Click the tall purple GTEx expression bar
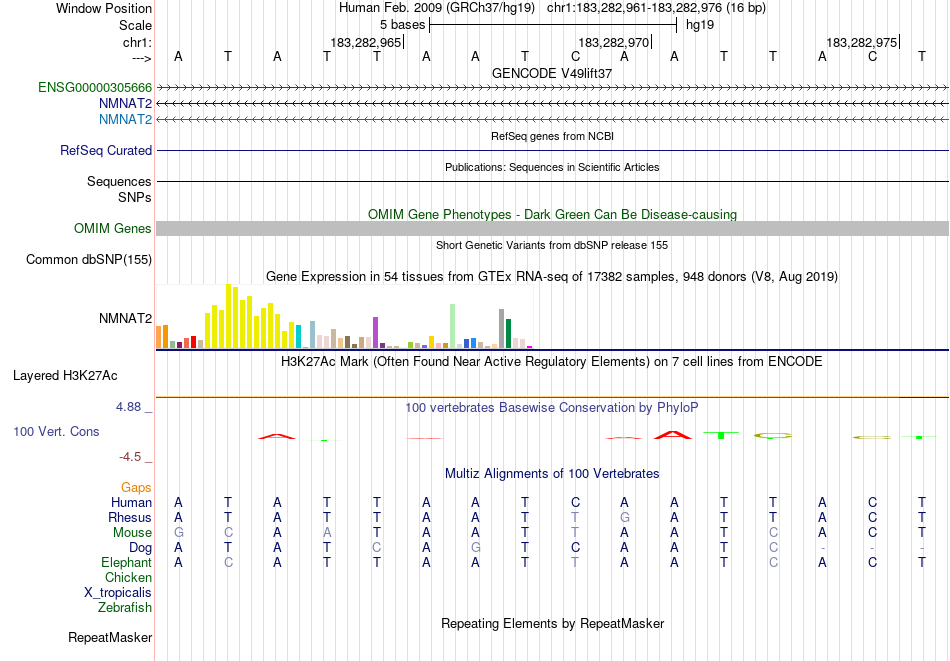 point(376,333)
